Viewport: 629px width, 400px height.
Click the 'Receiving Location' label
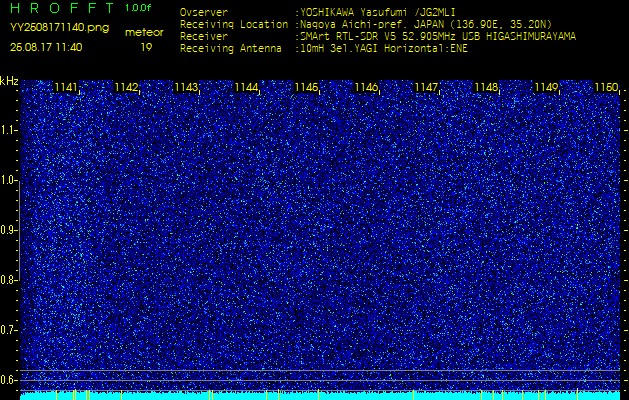234,24
